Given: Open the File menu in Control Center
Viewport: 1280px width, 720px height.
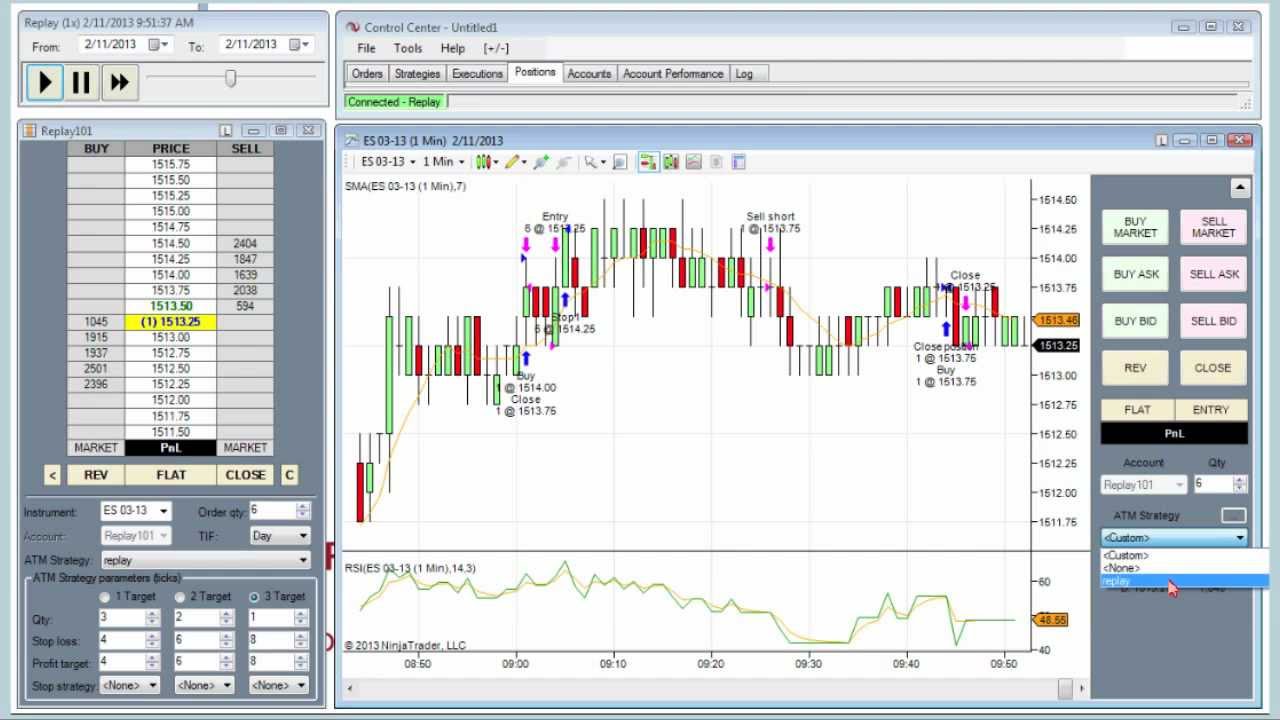Looking at the screenshot, I should tap(366, 48).
